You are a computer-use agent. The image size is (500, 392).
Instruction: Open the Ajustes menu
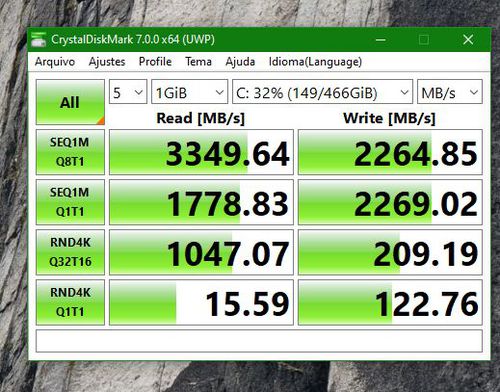coord(107,62)
